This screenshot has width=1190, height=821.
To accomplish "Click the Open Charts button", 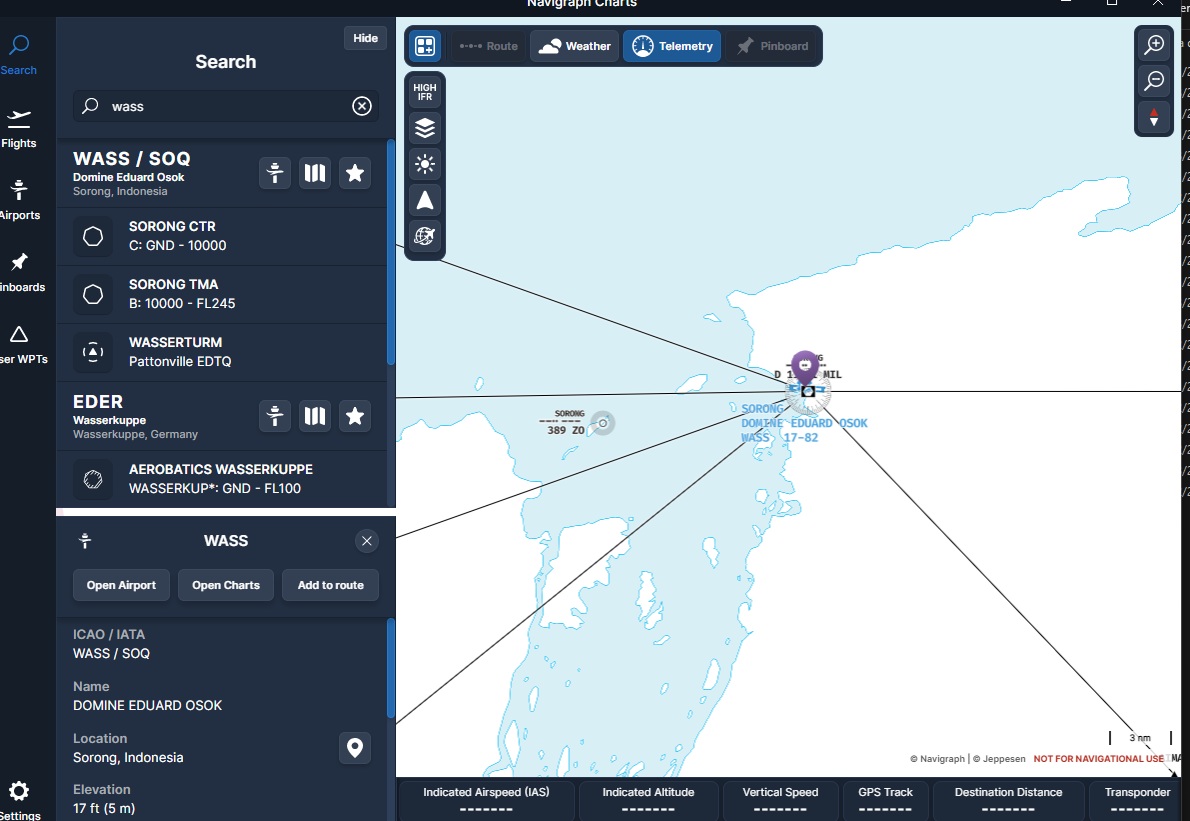I will pyautogui.click(x=226, y=585).
